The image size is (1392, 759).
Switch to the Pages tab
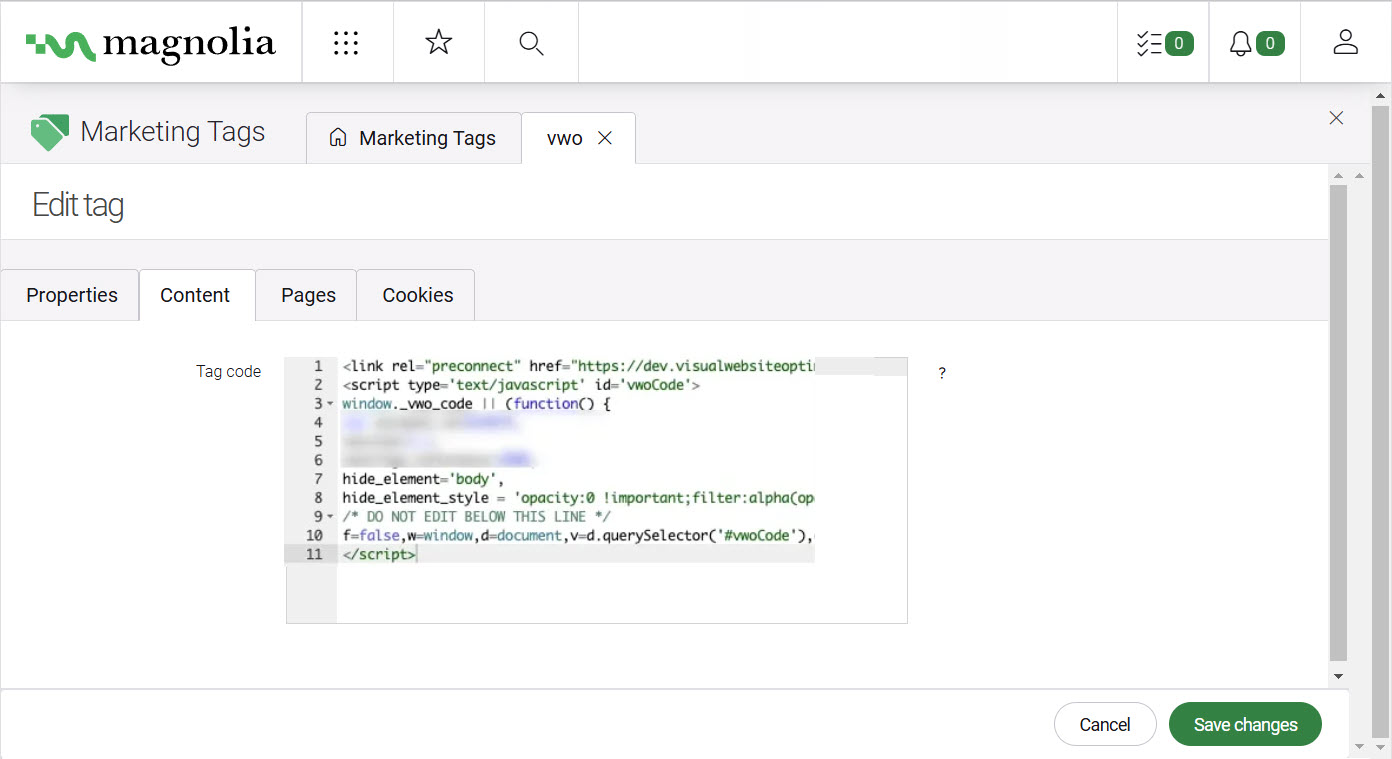click(308, 295)
